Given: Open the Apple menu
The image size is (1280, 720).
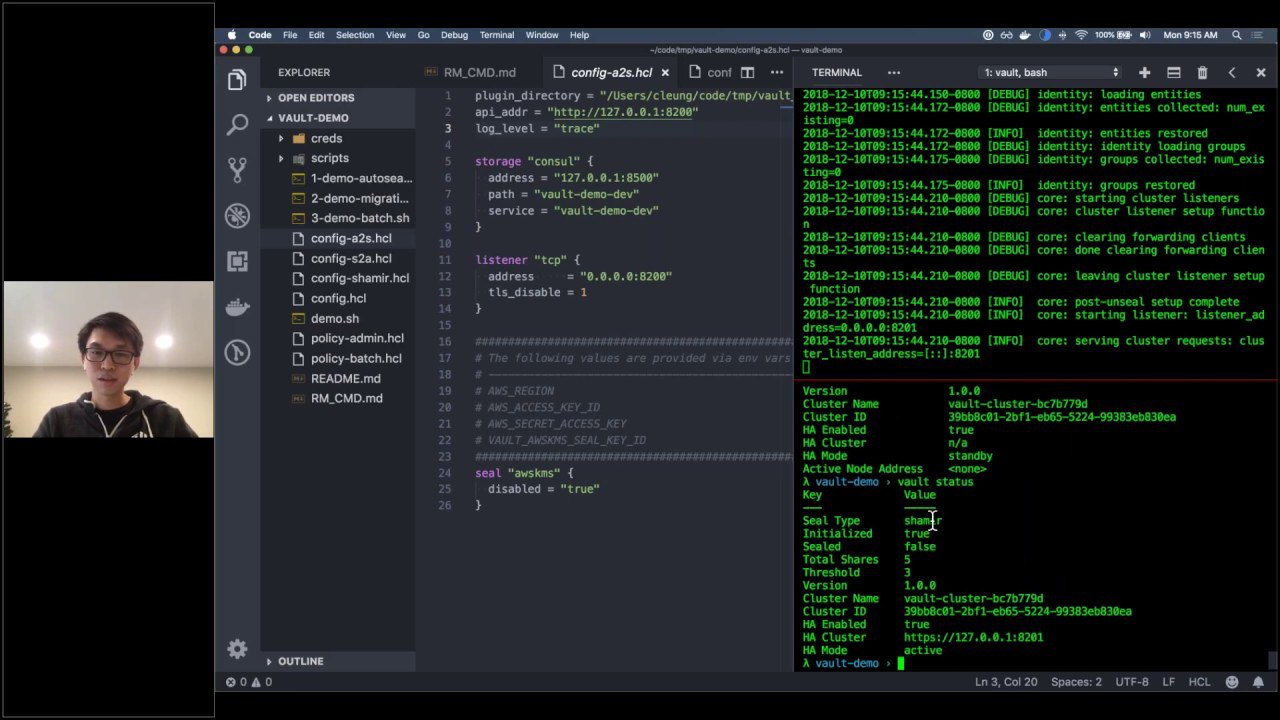Looking at the screenshot, I should pos(232,35).
